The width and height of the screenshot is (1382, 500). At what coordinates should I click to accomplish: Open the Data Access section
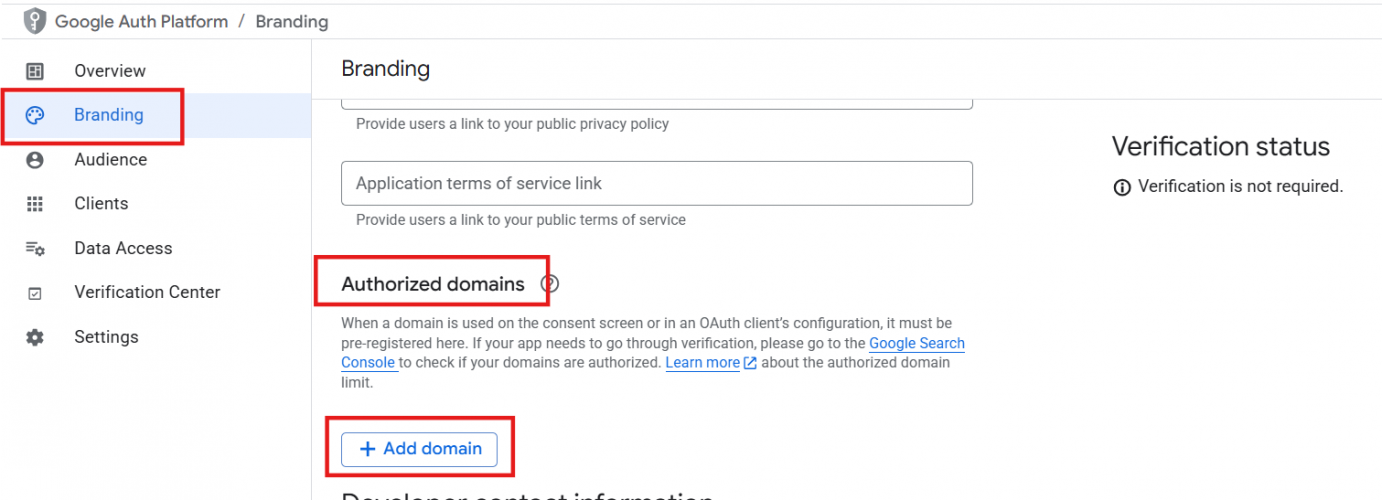[123, 248]
